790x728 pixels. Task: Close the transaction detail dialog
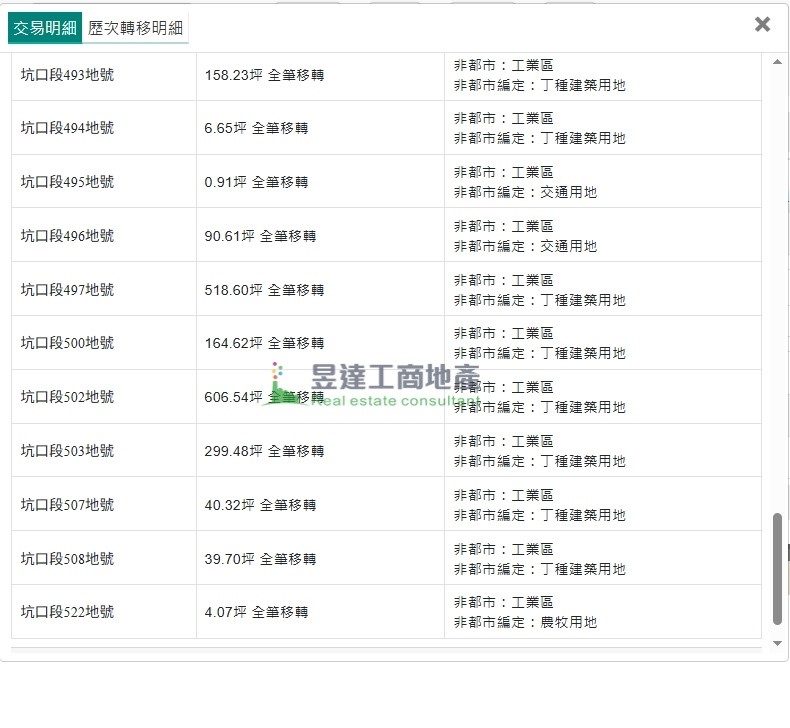pos(762,25)
